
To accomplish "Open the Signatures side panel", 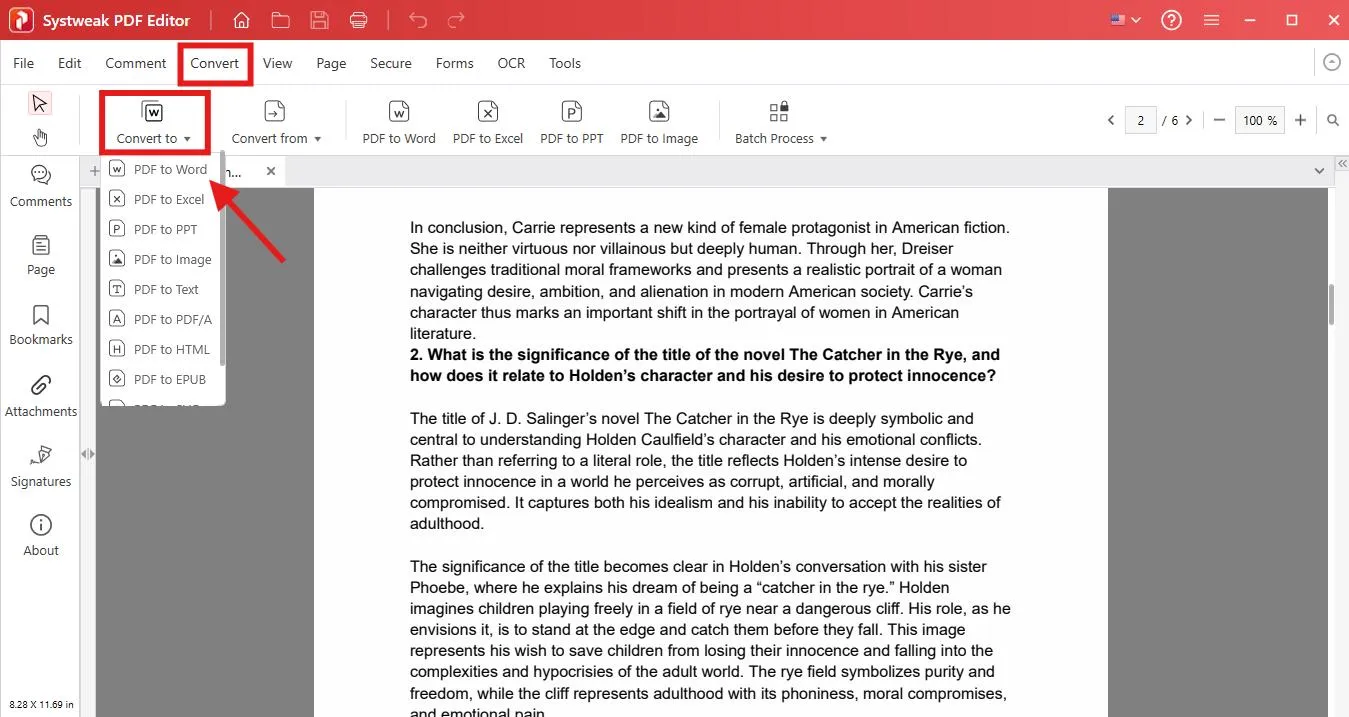I will (41, 466).
